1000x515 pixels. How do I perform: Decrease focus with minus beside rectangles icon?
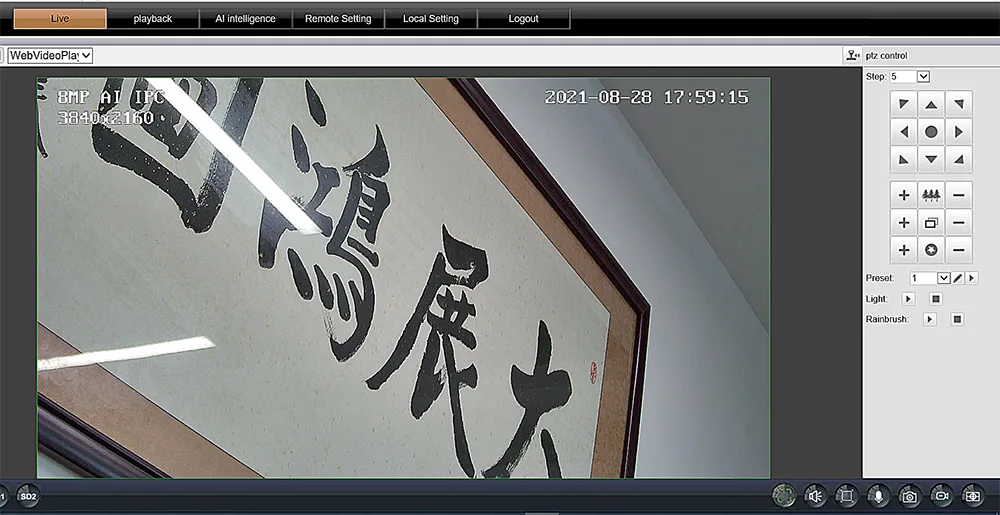(x=959, y=223)
